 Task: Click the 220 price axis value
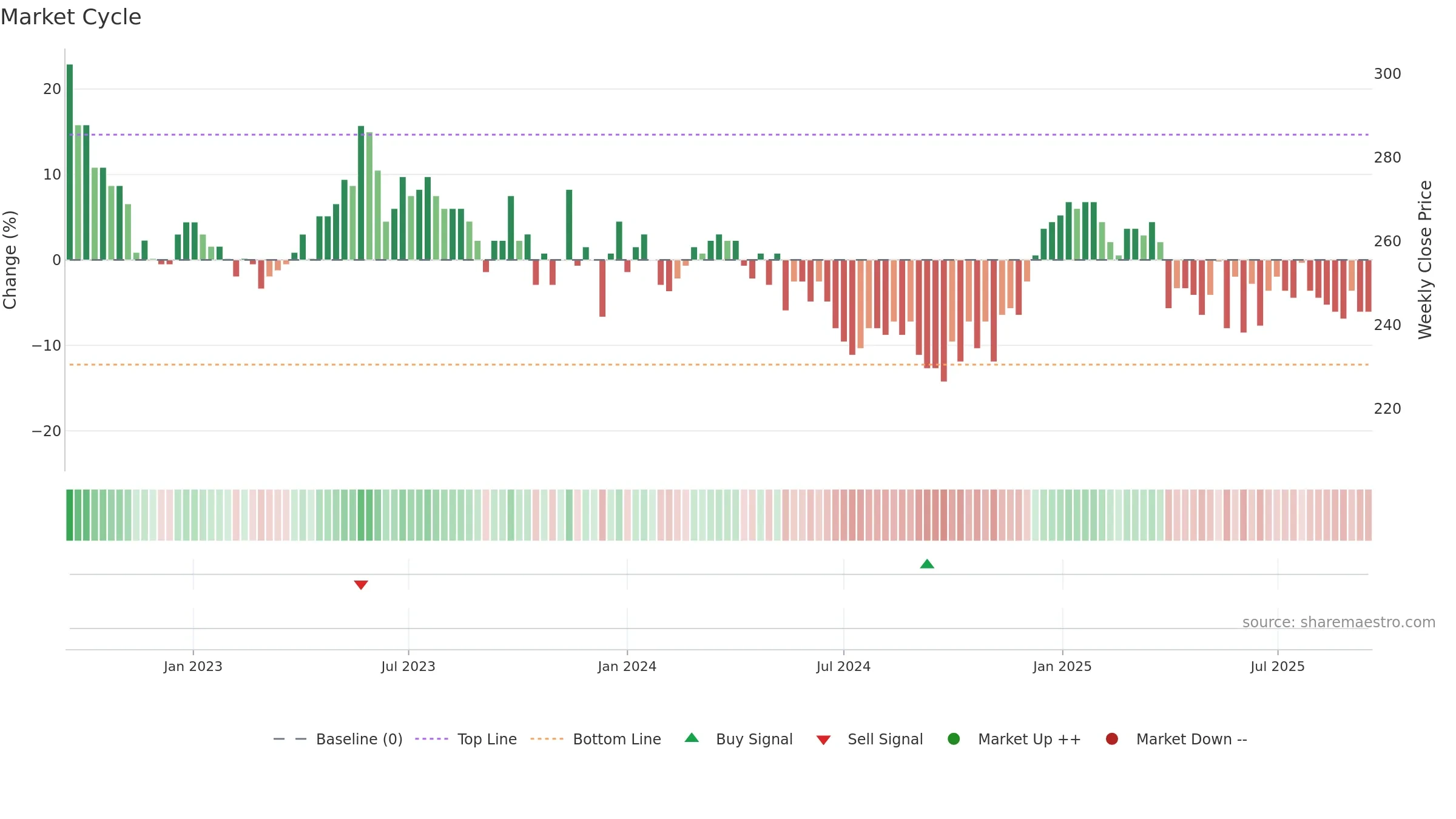(x=1387, y=409)
